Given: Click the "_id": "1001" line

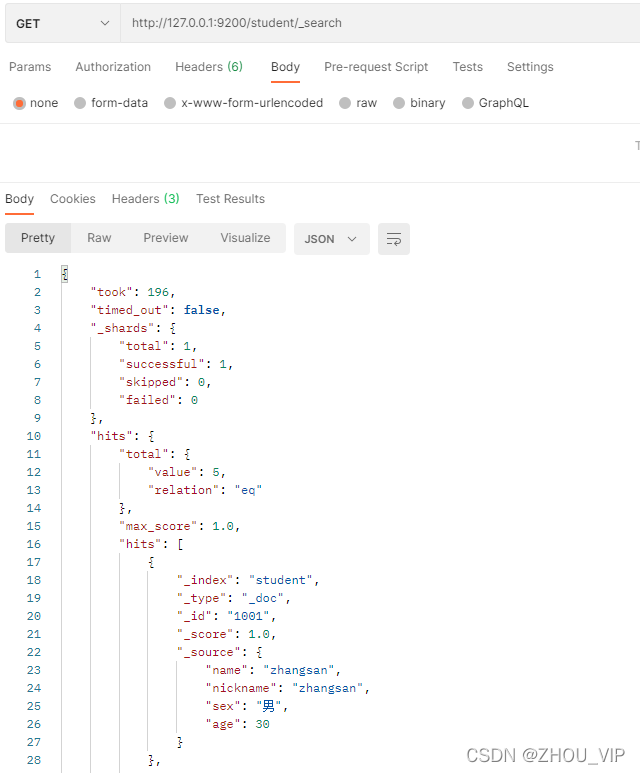Looking at the screenshot, I should coord(226,617).
